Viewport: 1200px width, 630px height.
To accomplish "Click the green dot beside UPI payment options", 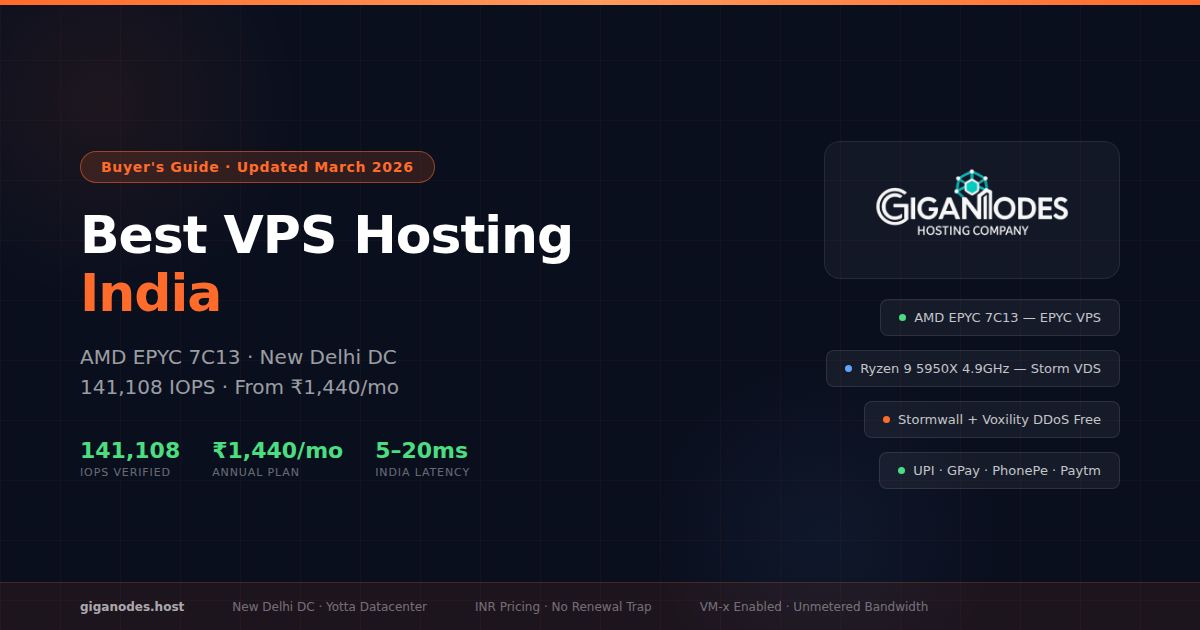I will pos(901,471).
